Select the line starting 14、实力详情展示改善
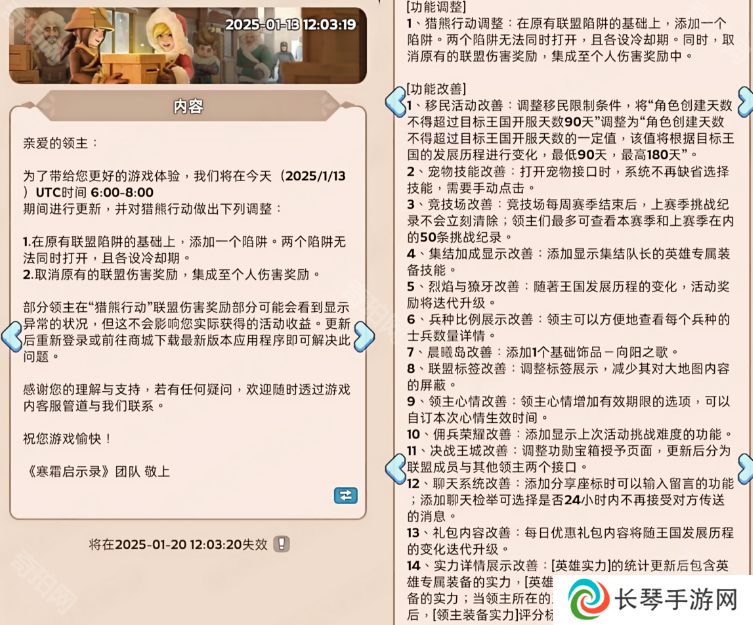 click(568, 565)
